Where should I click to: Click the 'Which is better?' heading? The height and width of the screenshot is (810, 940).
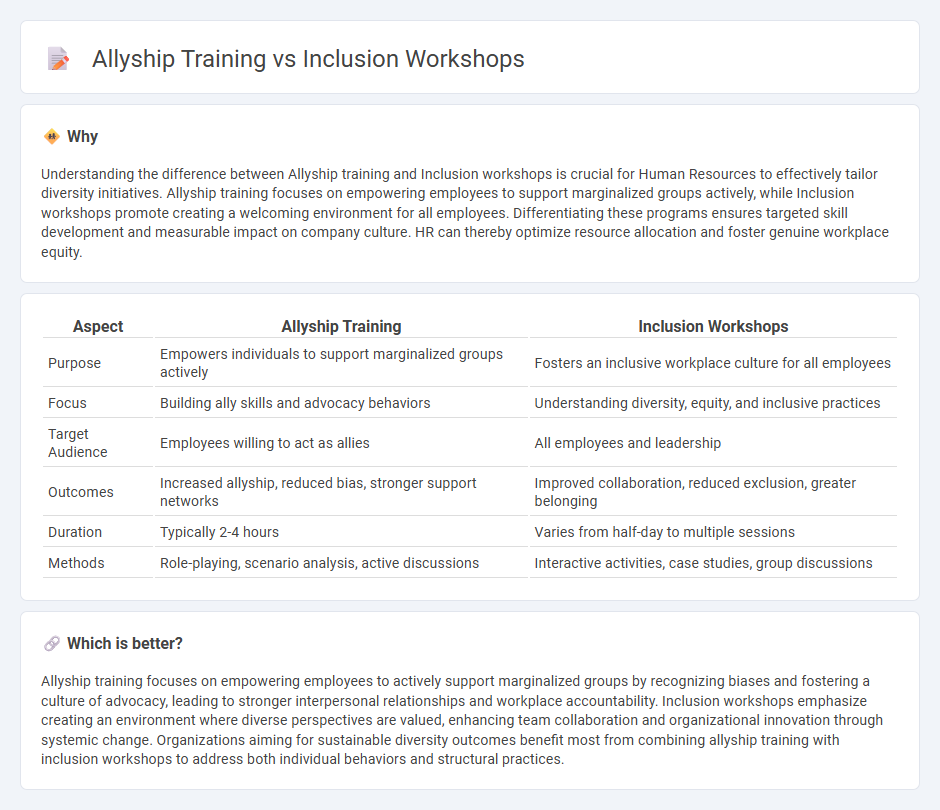click(125, 643)
